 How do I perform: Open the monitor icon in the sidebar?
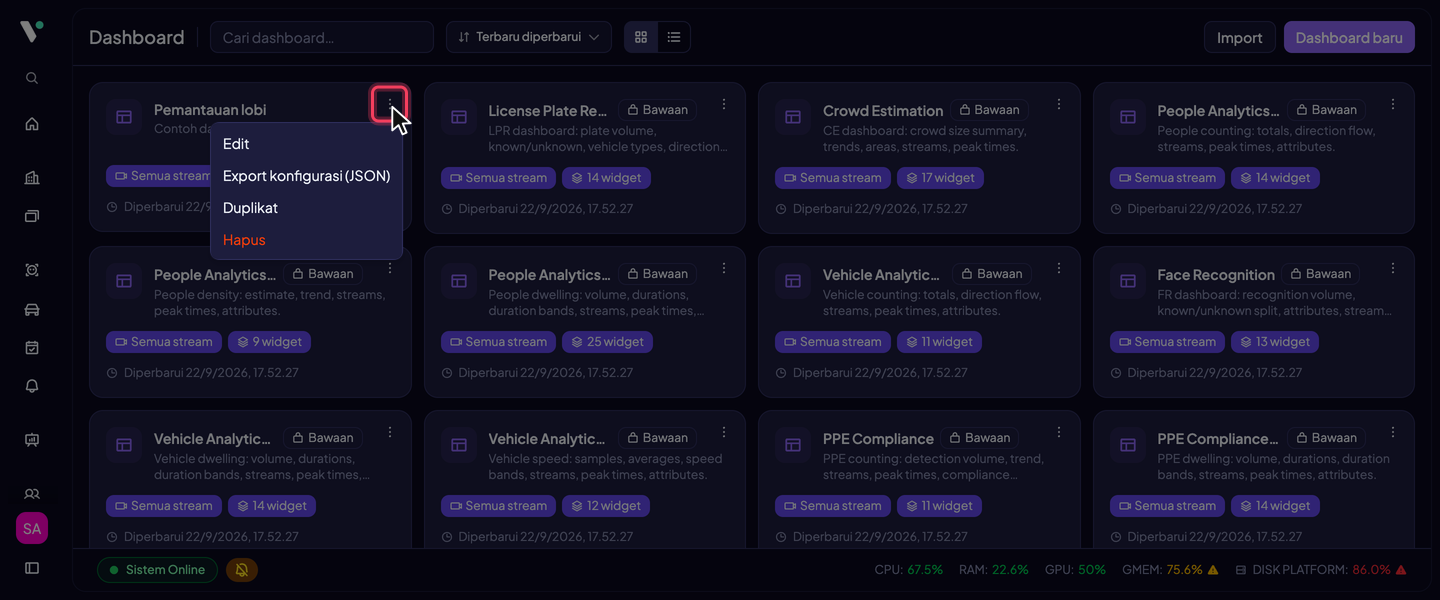point(32,440)
